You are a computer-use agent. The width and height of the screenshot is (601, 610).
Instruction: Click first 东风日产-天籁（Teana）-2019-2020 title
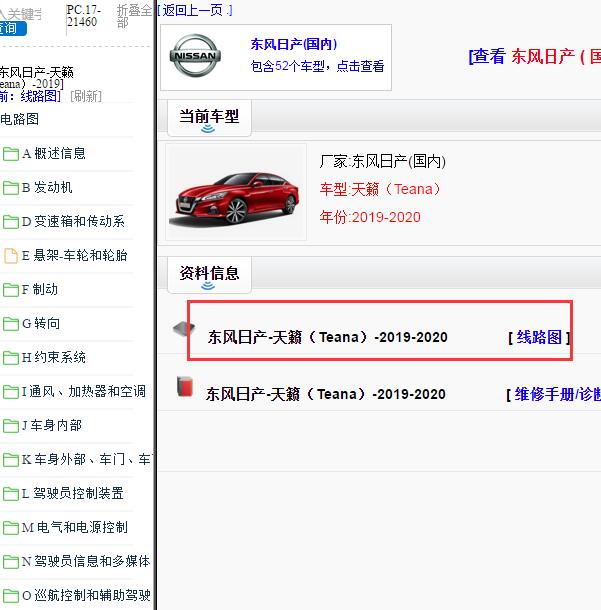point(327,337)
